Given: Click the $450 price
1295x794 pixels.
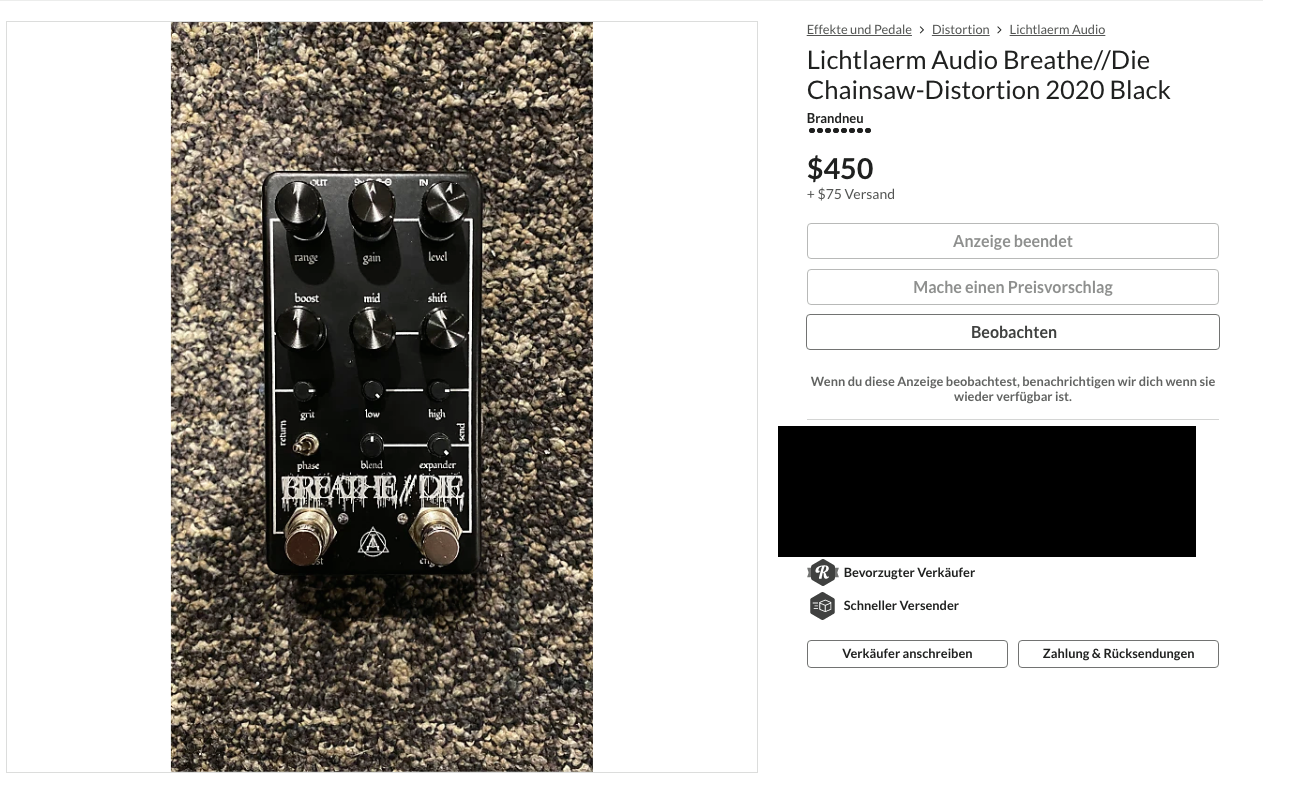Looking at the screenshot, I should pyautogui.click(x=840, y=168).
